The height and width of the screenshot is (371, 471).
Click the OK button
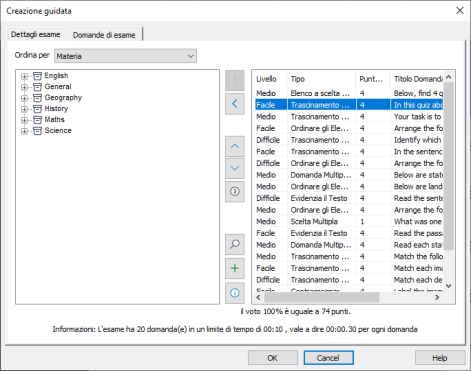[x=273, y=358]
